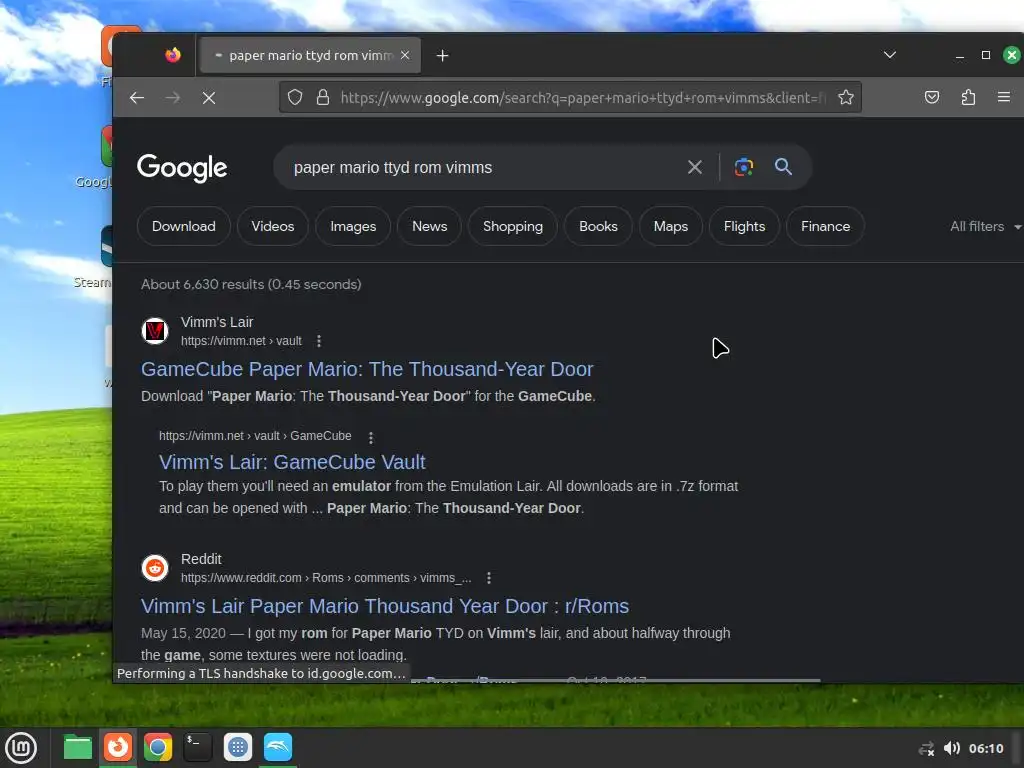Screen dimensions: 1024x768
Task: Open the Terminal from taskbar
Action: point(197,747)
